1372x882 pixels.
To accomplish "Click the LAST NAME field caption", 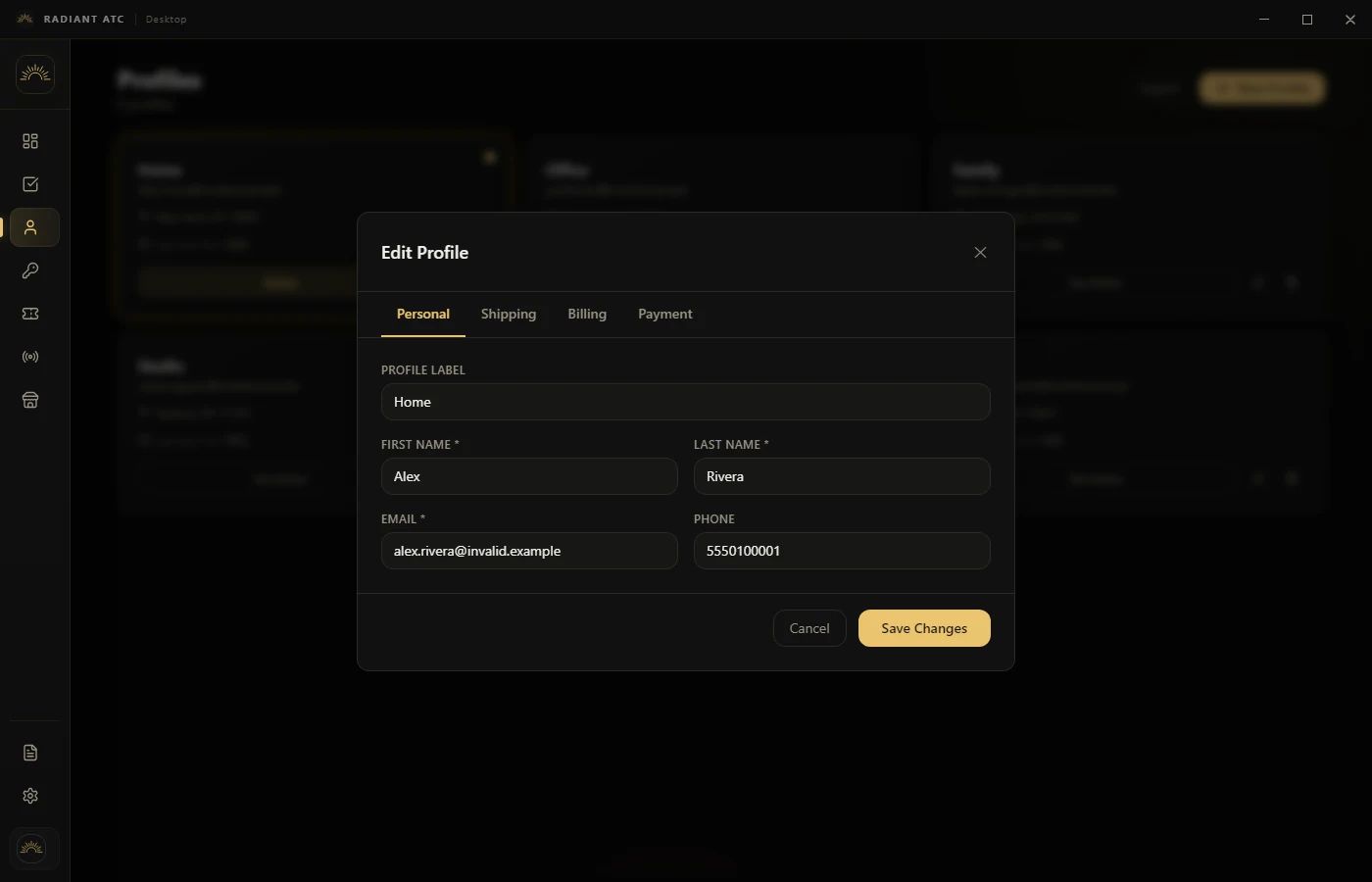I will click(731, 445).
